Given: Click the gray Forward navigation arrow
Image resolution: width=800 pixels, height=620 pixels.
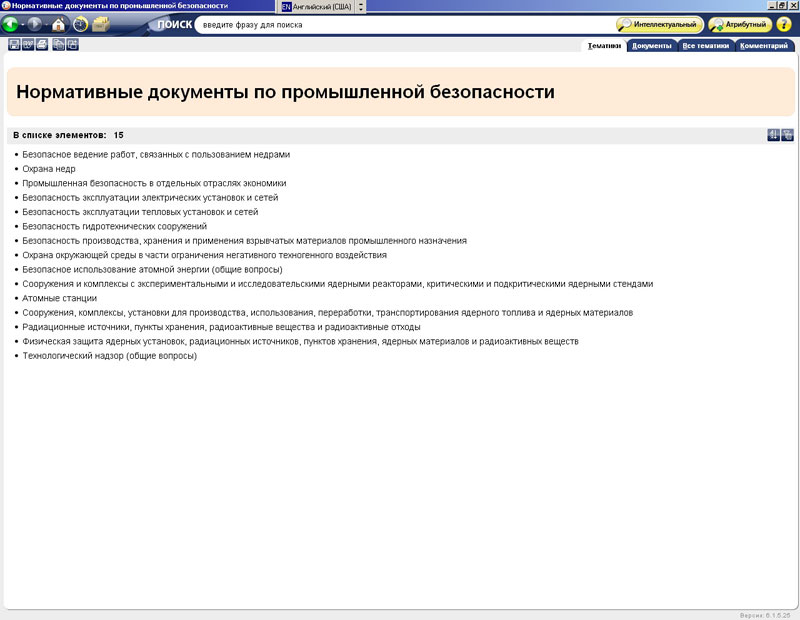Looking at the screenshot, I should tap(36, 24).
